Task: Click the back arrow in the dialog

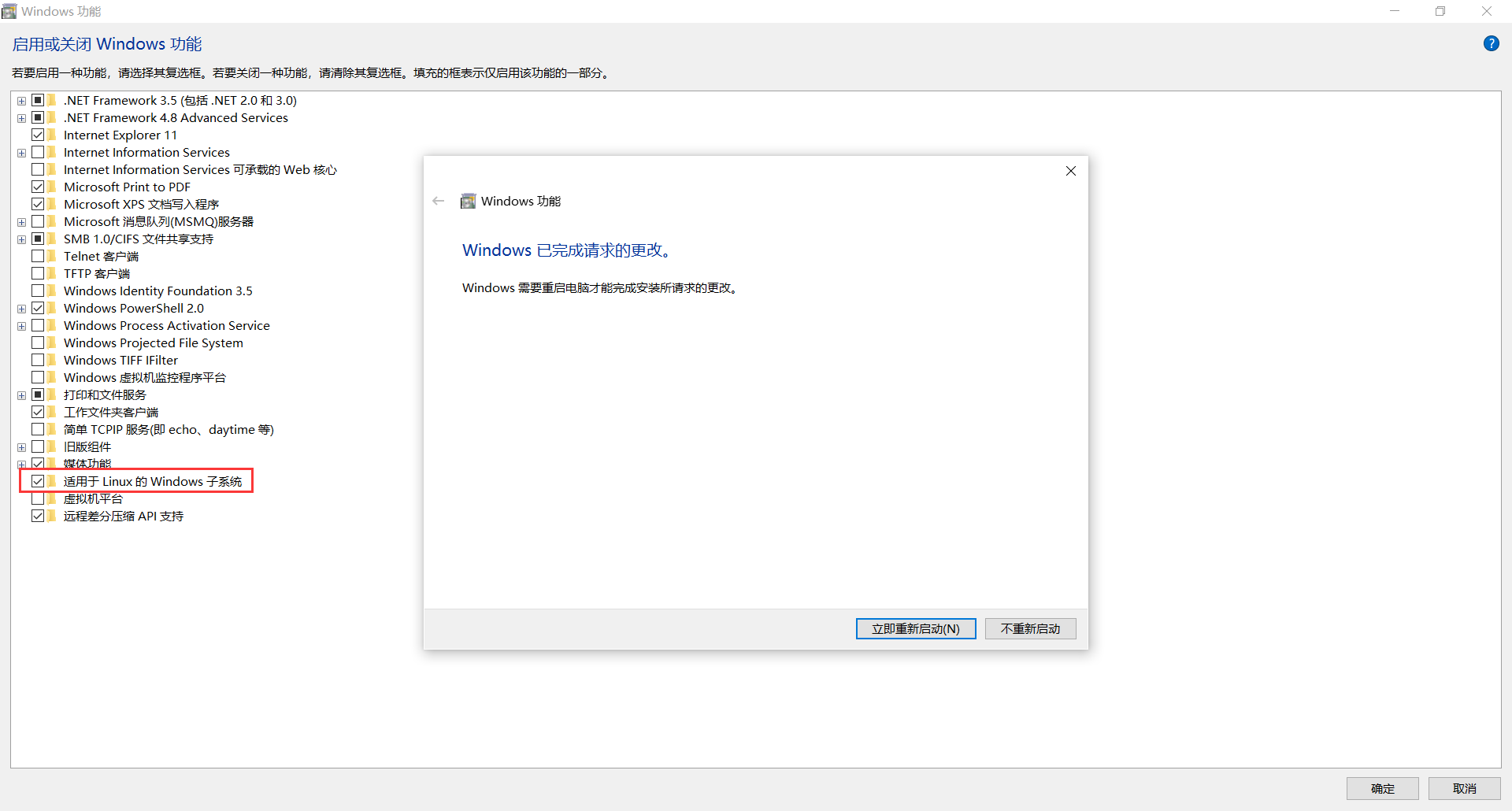Action: [x=439, y=201]
